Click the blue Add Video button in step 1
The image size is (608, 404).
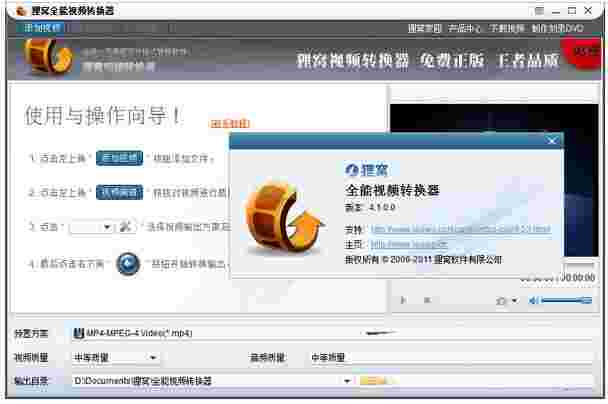coord(119,158)
